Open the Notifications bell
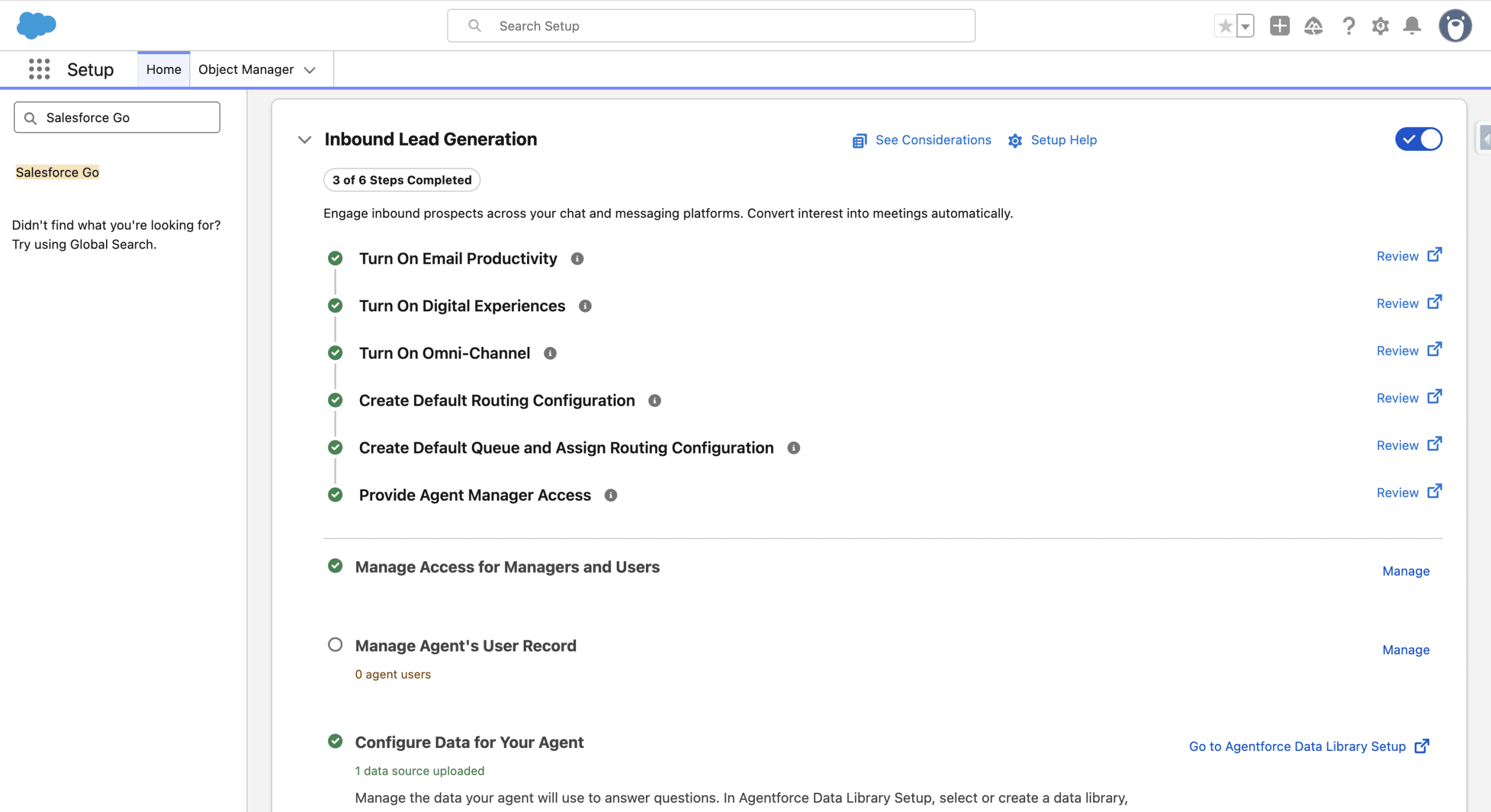 pos(1412,26)
